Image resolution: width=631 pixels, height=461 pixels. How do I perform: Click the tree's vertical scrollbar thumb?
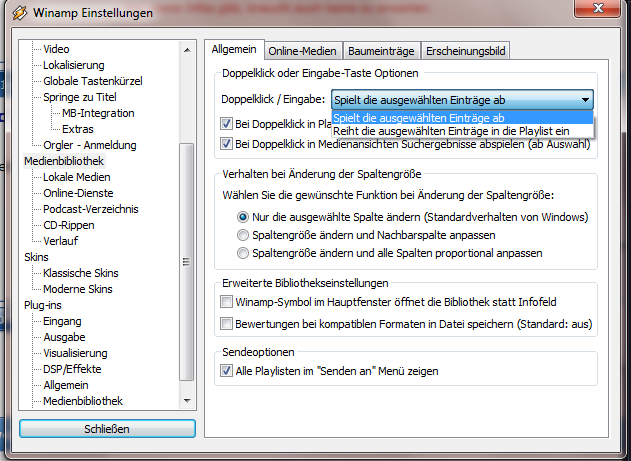[x=186, y=261]
